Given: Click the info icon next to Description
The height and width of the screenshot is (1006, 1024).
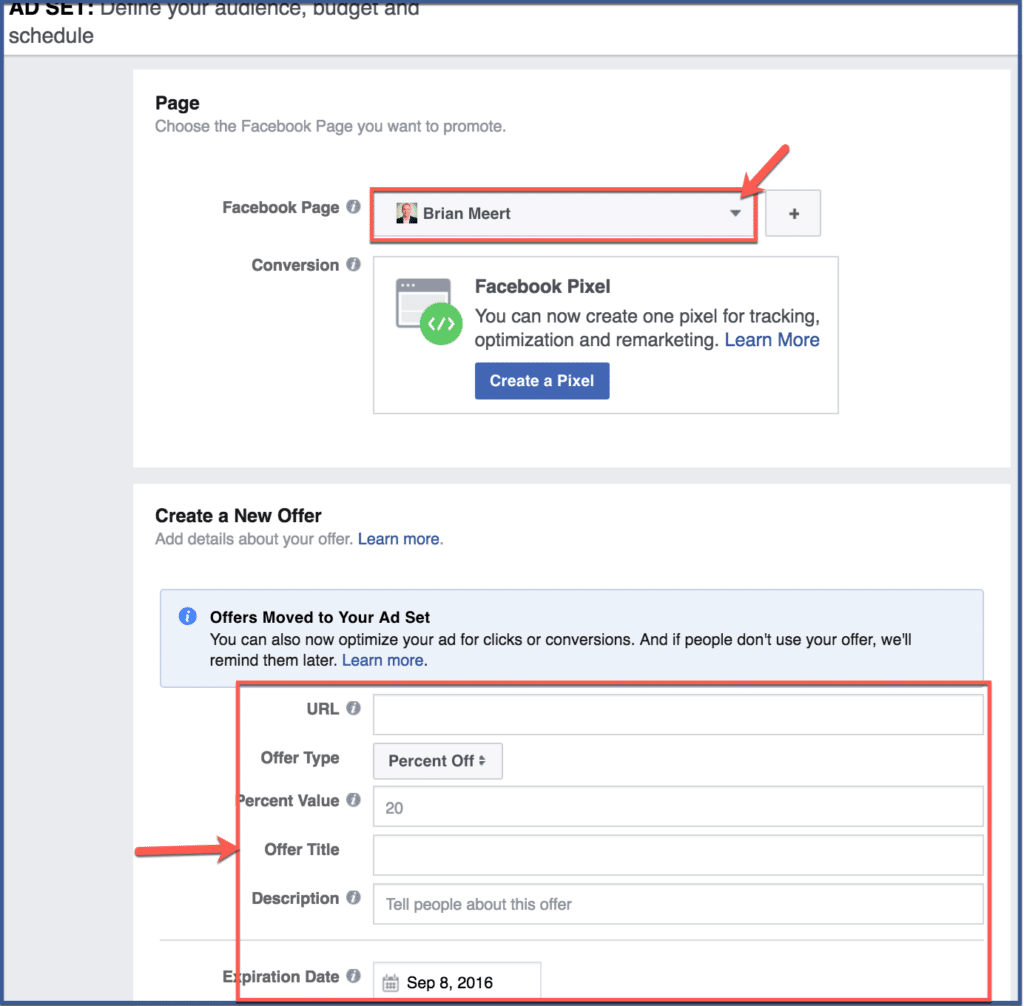Looking at the screenshot, I should coord(353,898).
